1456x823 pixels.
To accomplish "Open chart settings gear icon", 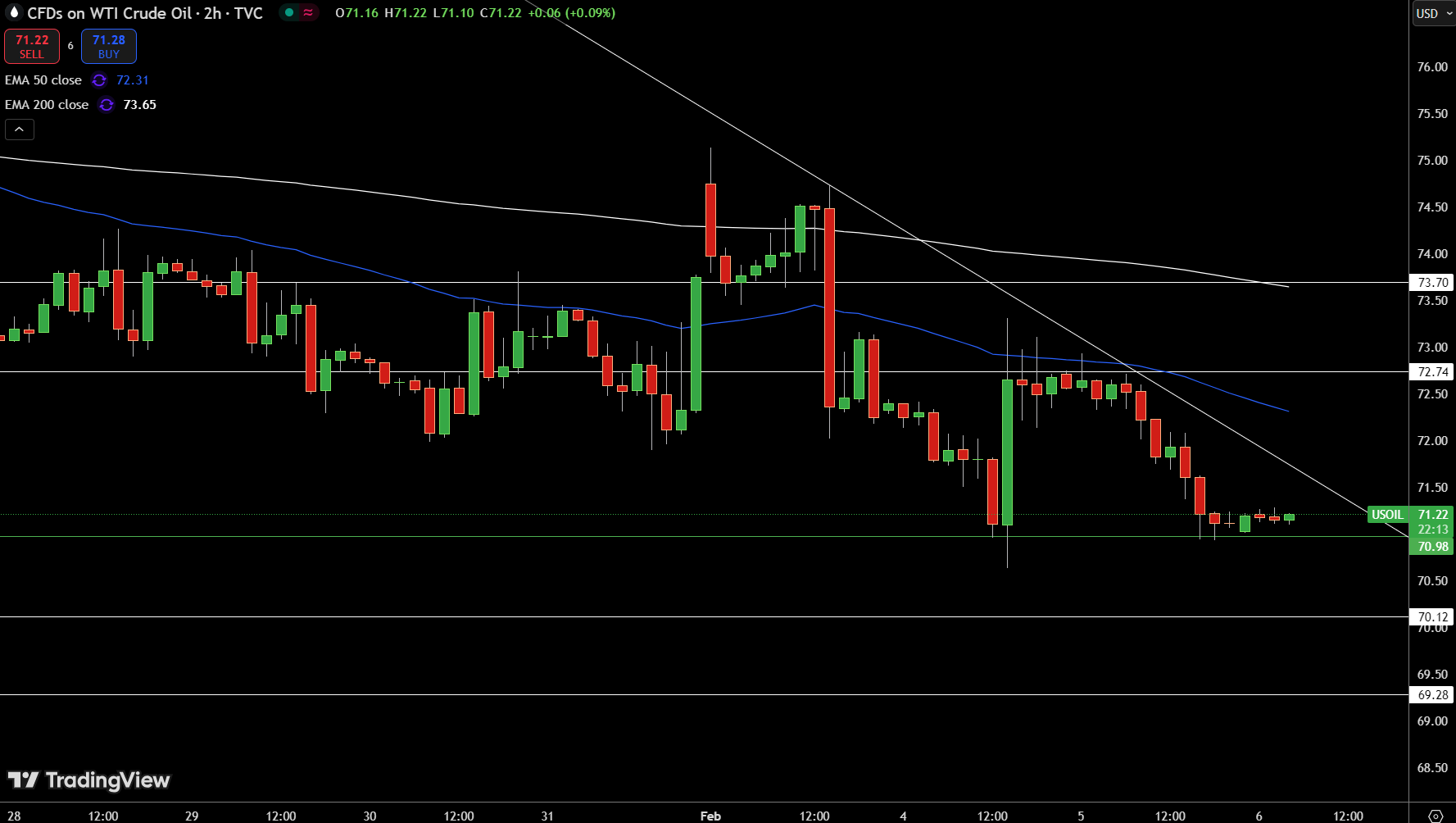I will (x=1435, y=816).
